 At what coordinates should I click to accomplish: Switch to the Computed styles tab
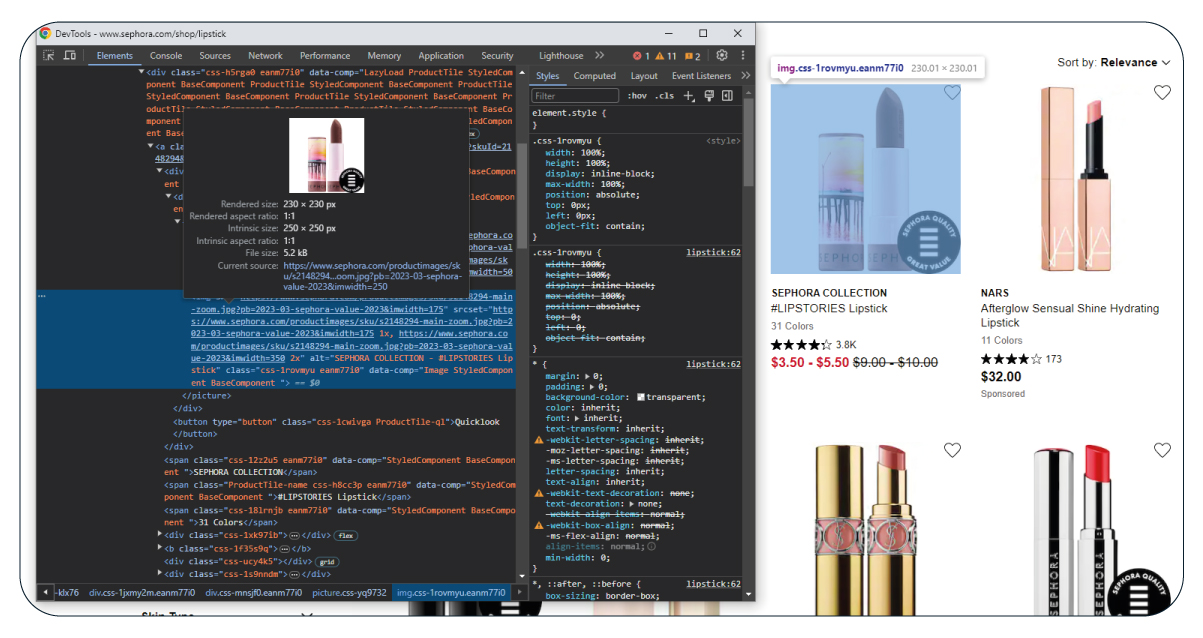pyautogui.click(x=595, y=76)
